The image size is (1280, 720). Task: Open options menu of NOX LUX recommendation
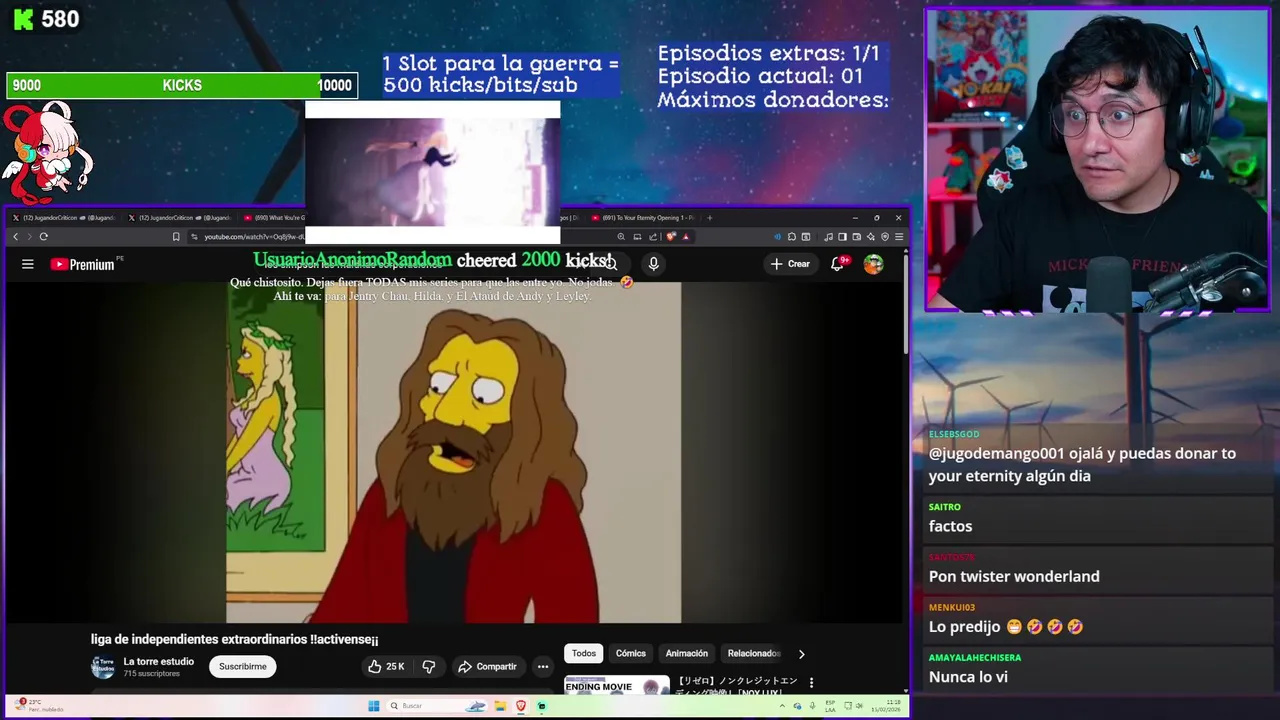[811, 683]
